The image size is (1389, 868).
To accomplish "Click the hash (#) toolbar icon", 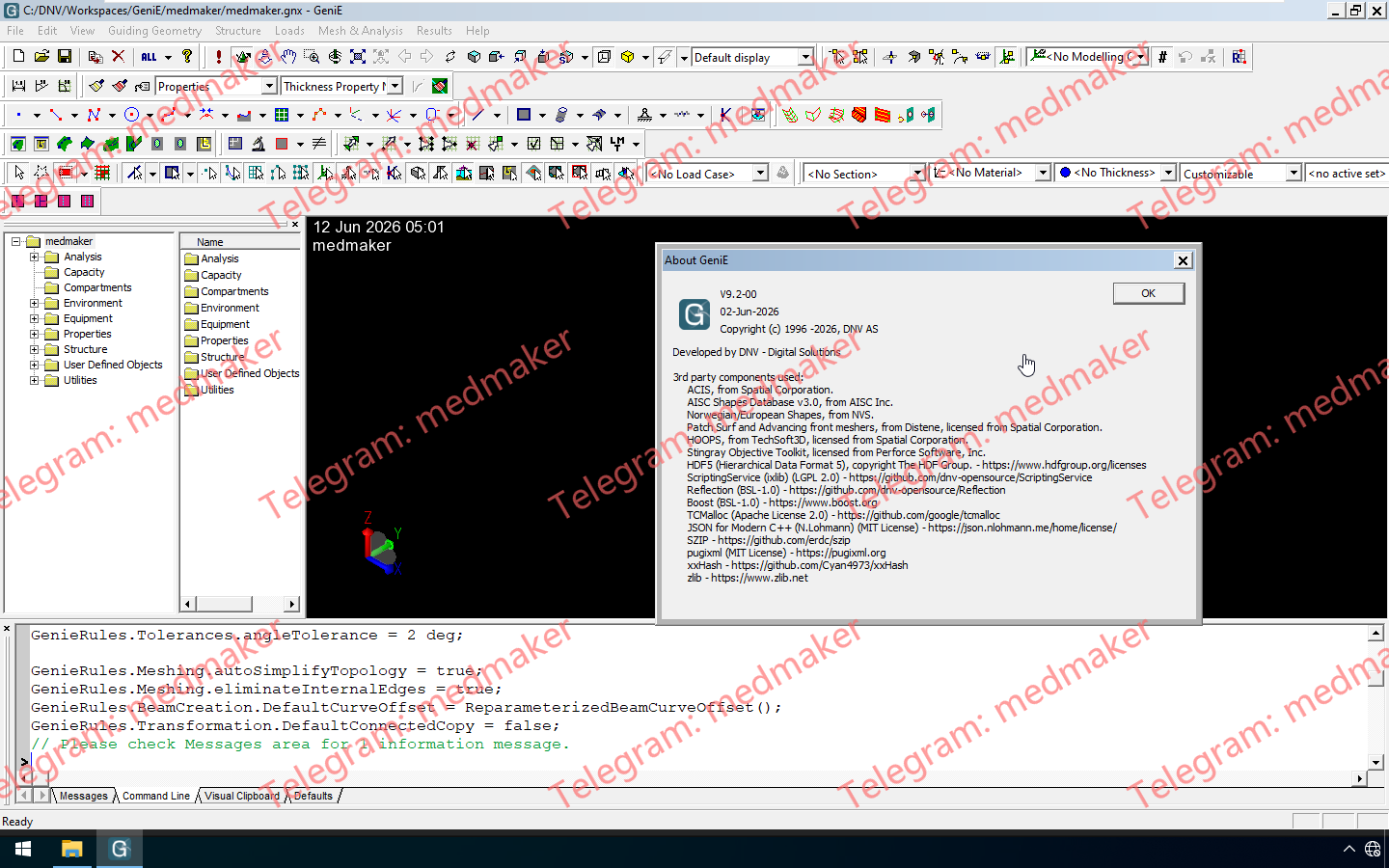I will coord(1163,57).
